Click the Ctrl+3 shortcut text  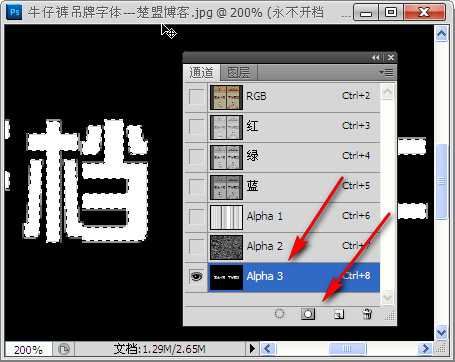click(356, 126)
